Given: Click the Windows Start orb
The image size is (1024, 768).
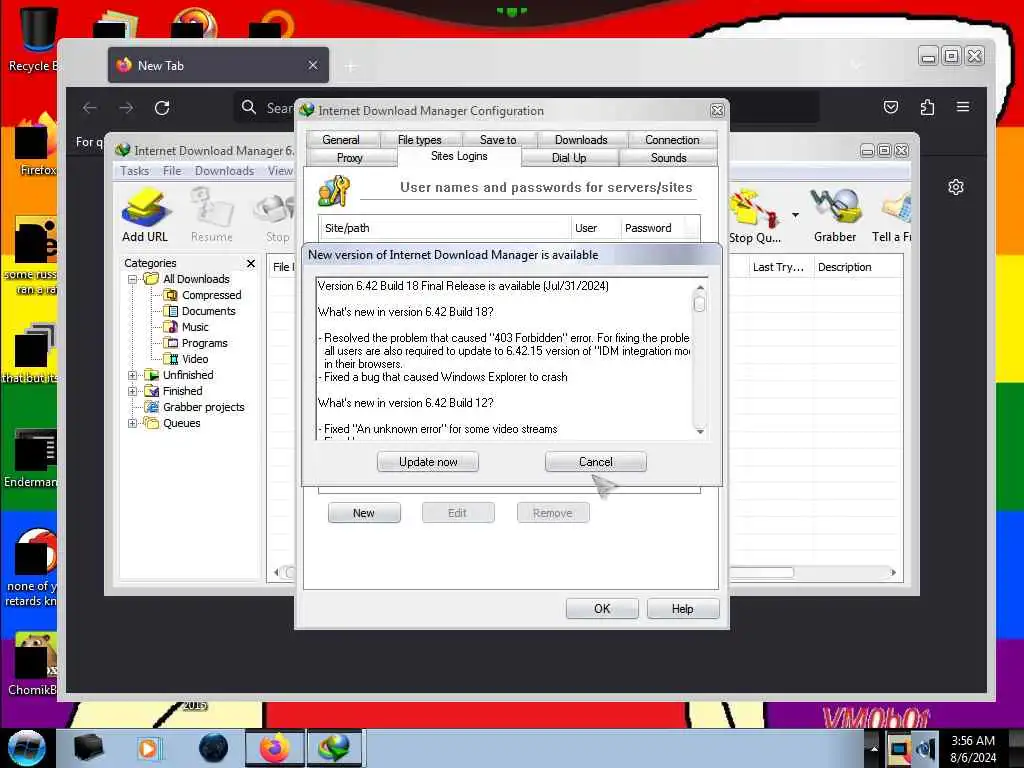Looking at the screenshot, I should [26, 748].
